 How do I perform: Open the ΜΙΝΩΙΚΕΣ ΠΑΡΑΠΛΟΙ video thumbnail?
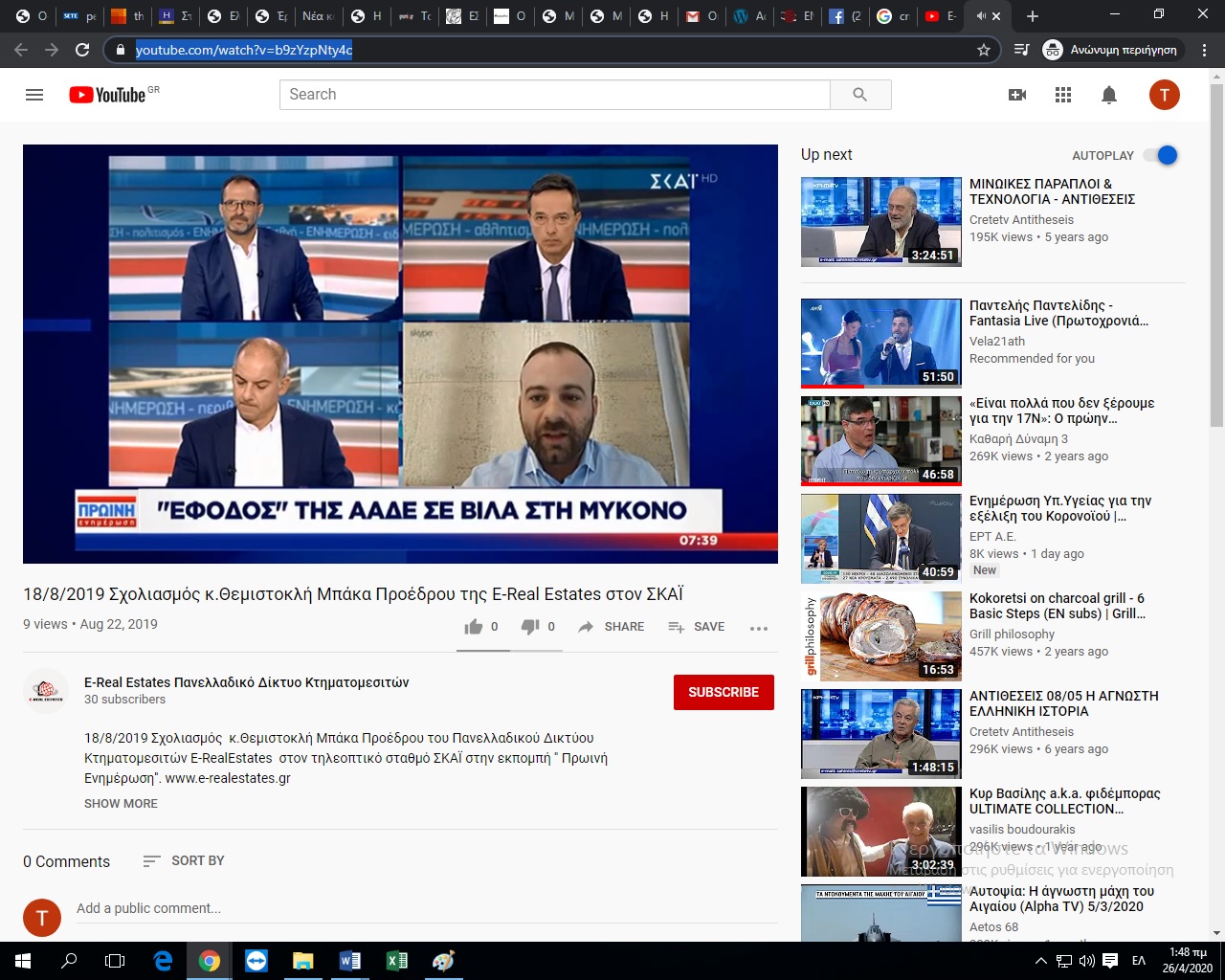click(881, 222)
